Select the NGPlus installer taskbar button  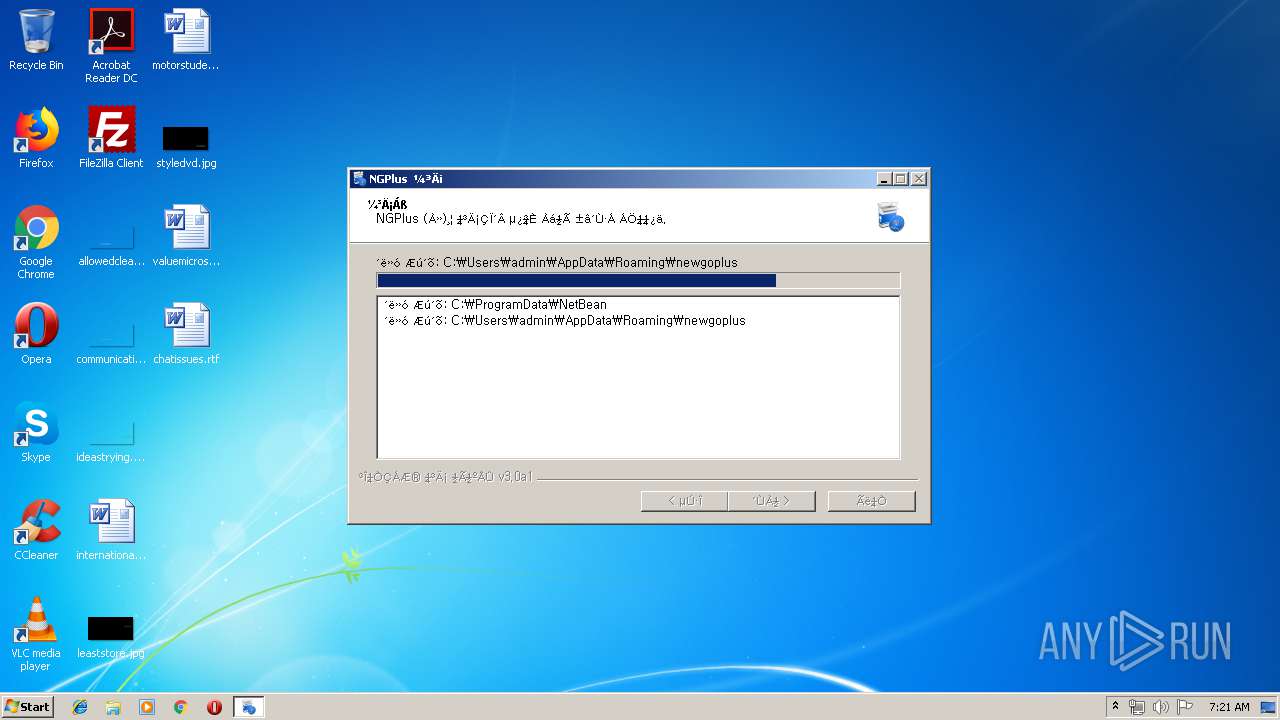tap(249, 707)
